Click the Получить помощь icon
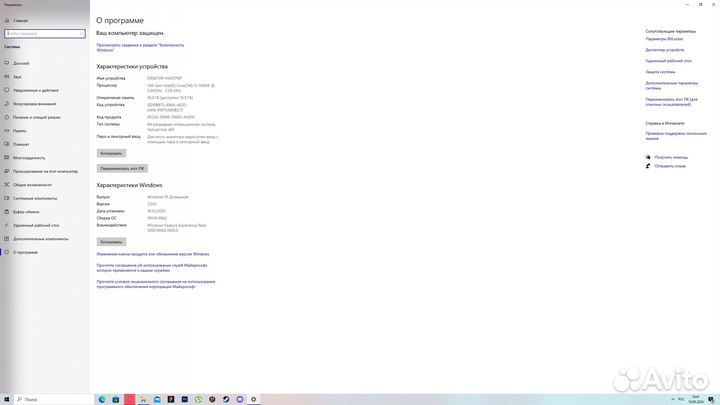 click(648, 158)
